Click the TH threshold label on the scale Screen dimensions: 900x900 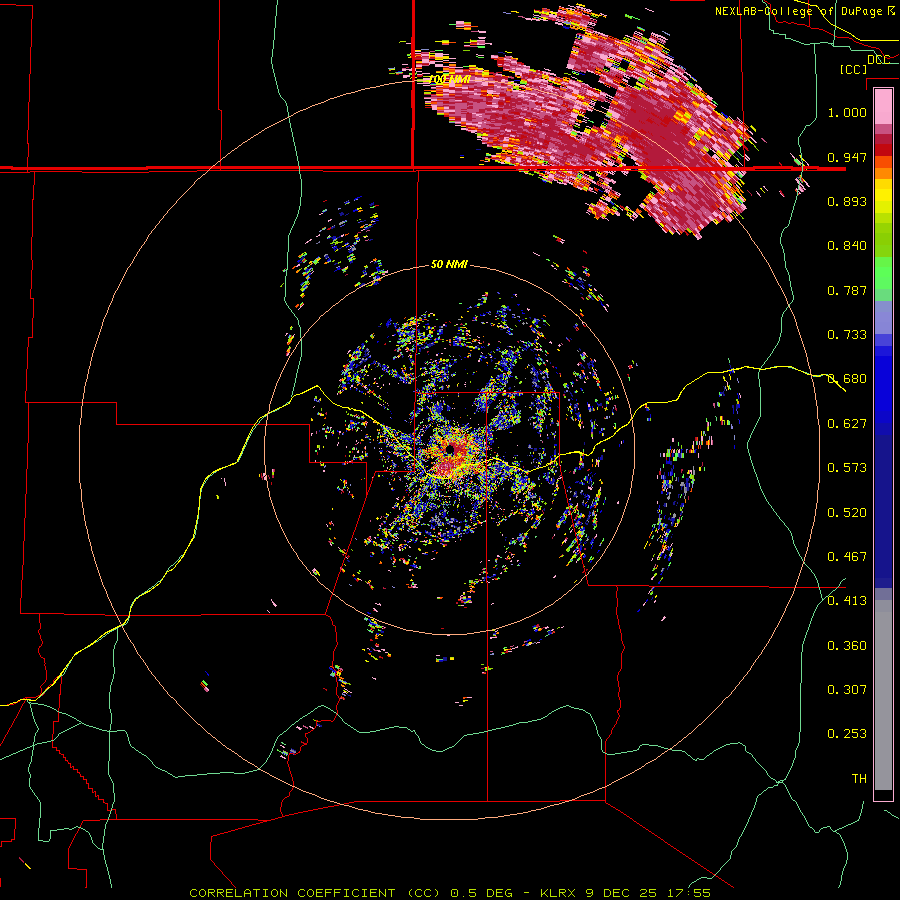(x=859, y=779)
